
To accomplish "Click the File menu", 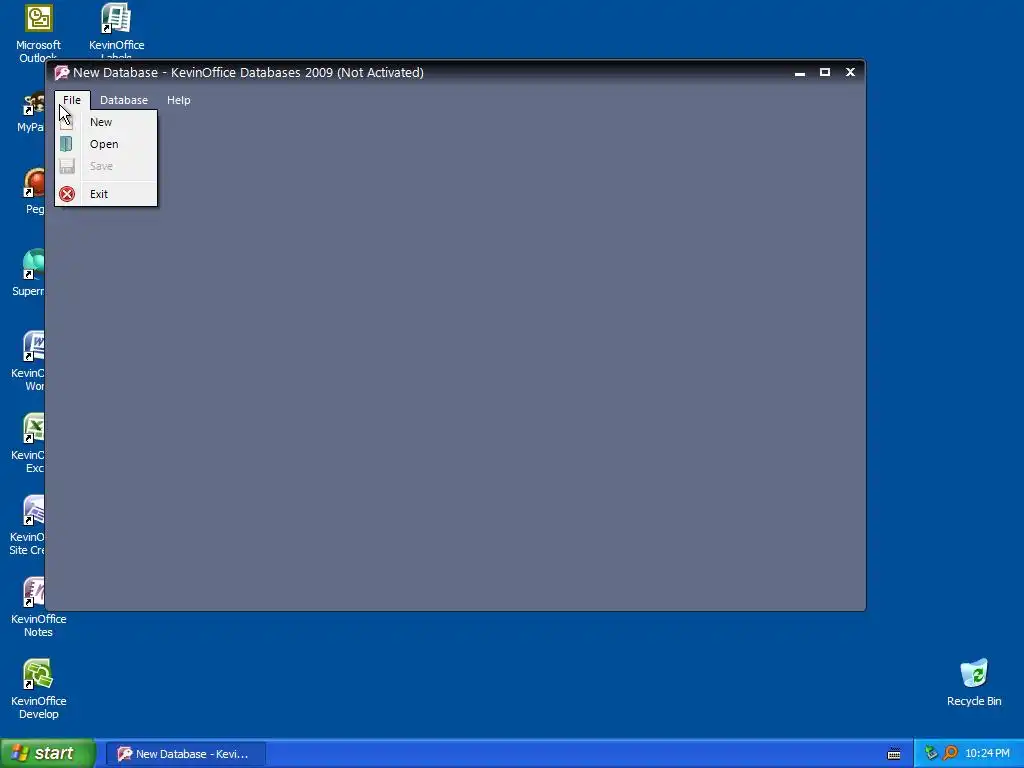I will pos(72,100).
